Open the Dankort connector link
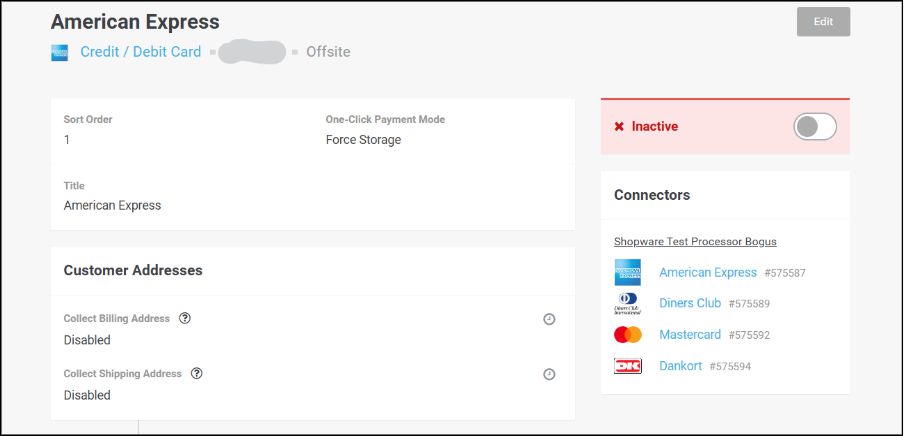904x436 pixels. tap(681, 366)
